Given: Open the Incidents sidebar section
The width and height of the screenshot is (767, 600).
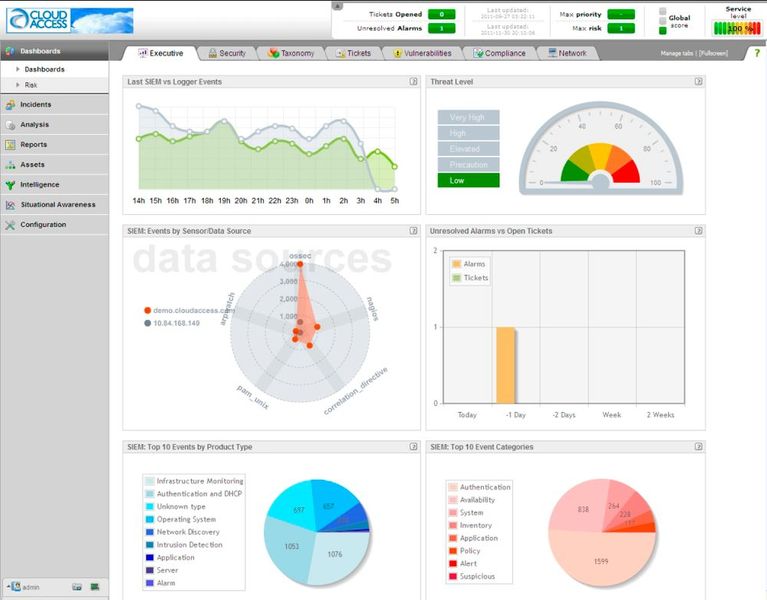Looking at the screenshot, I should point(54,105).
